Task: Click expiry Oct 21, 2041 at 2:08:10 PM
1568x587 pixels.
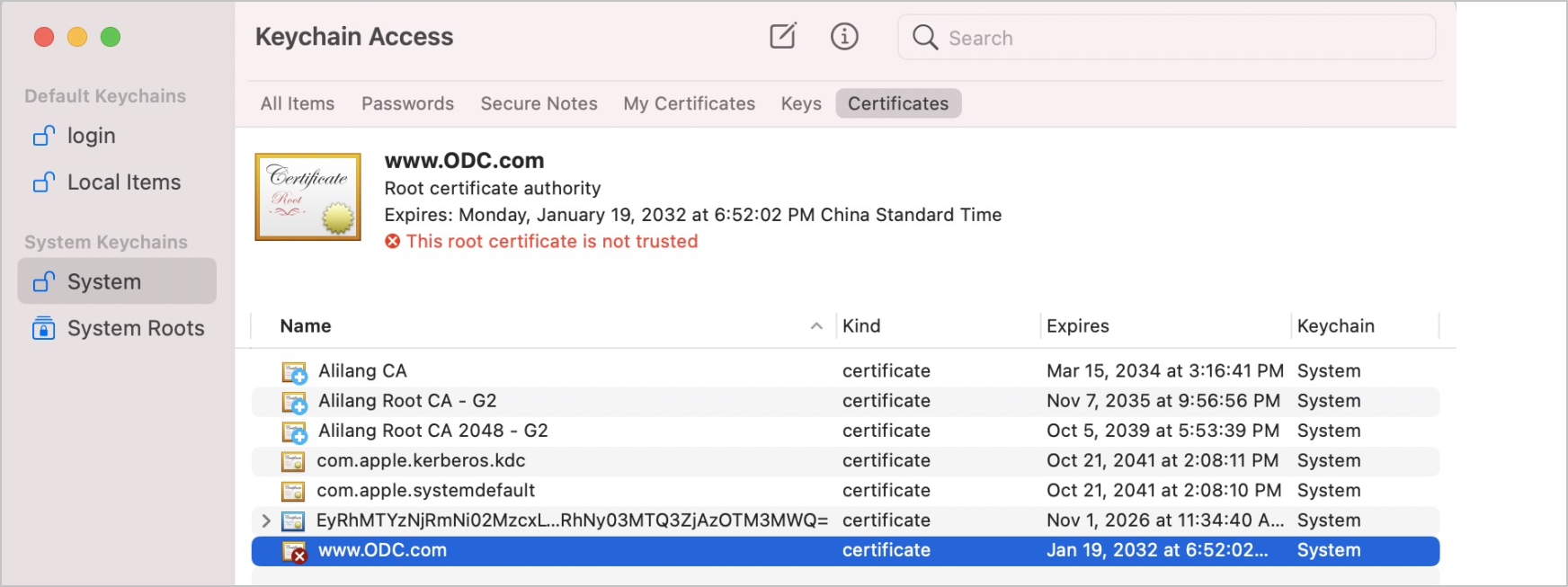Action: (1164, 490)
